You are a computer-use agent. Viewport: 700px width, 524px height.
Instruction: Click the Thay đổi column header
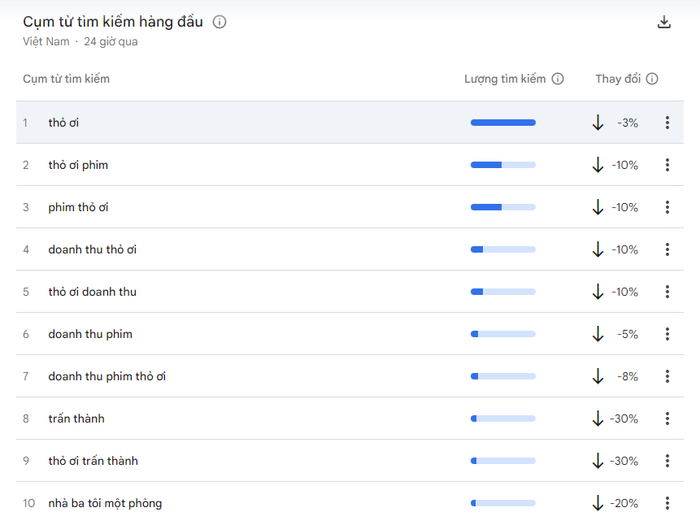[618, 79]
